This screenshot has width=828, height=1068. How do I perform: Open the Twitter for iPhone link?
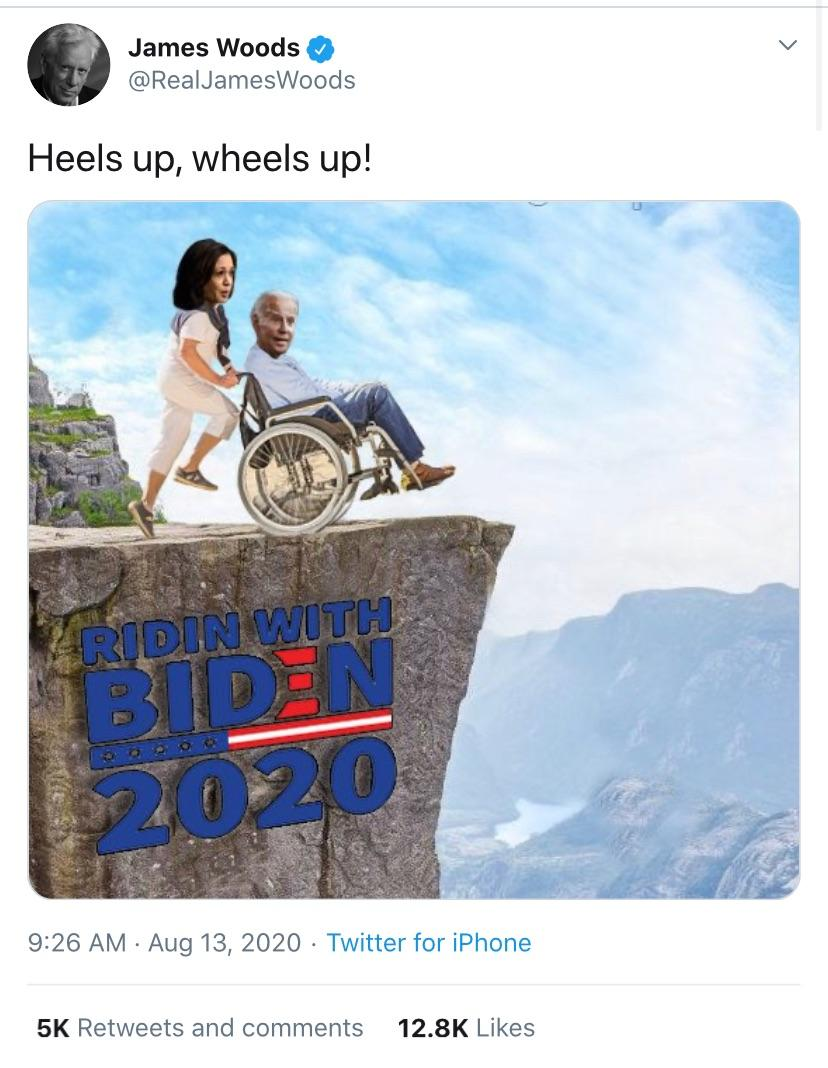(x=429, y=943)
